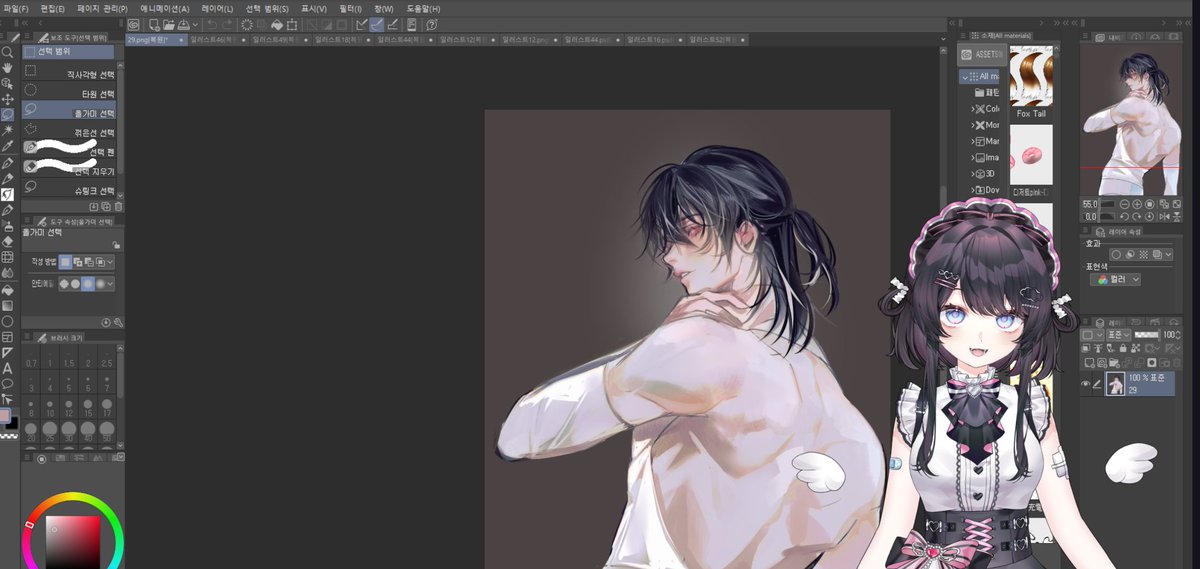Open 편집(E) menu

[53, 8]
